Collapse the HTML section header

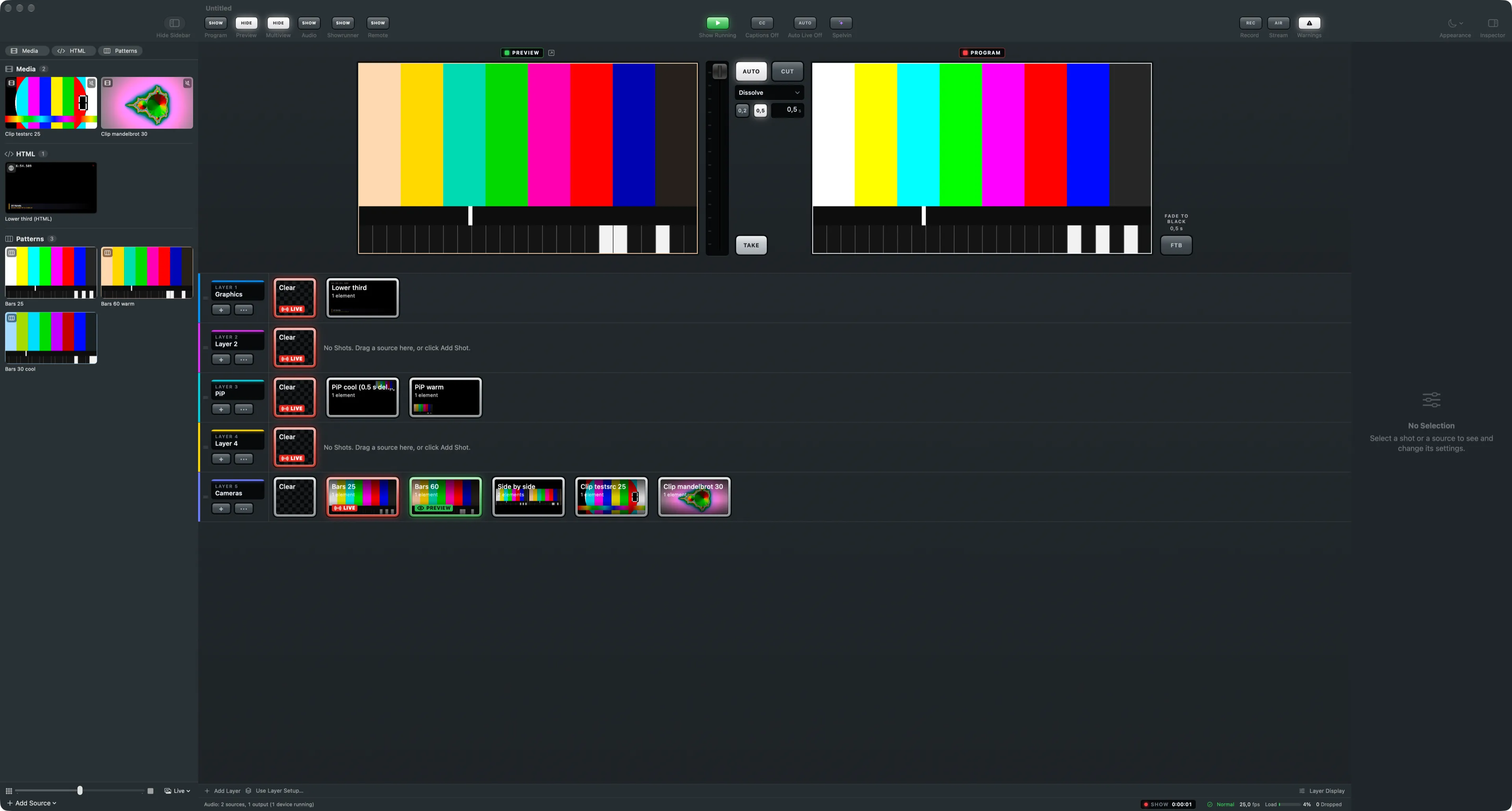pyautogui.click(x=26, y=154)
